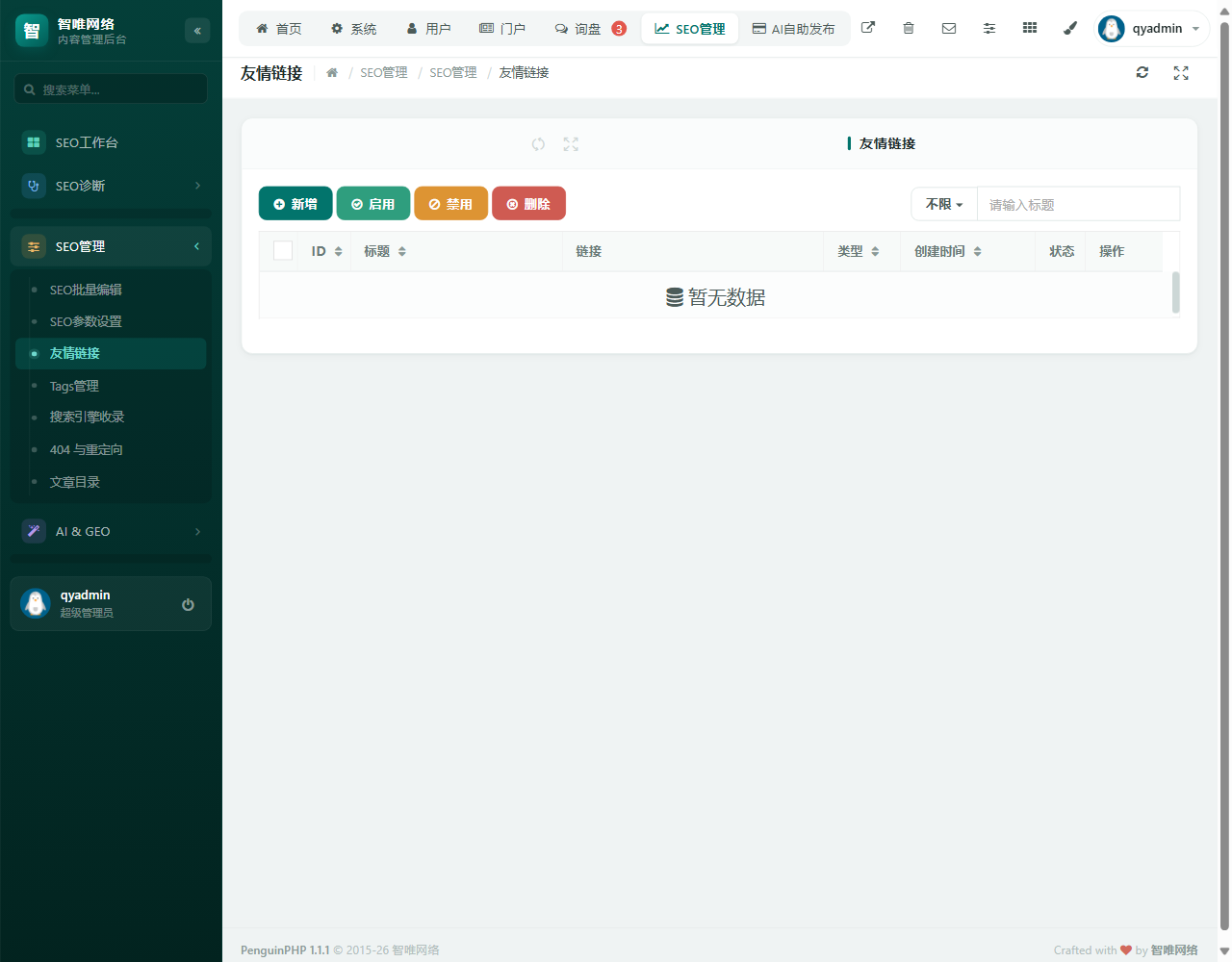This screenshot has width=1232, height=962.
Task: Collapse the SEO管理 sidebar menu
Action: [111, 246]
